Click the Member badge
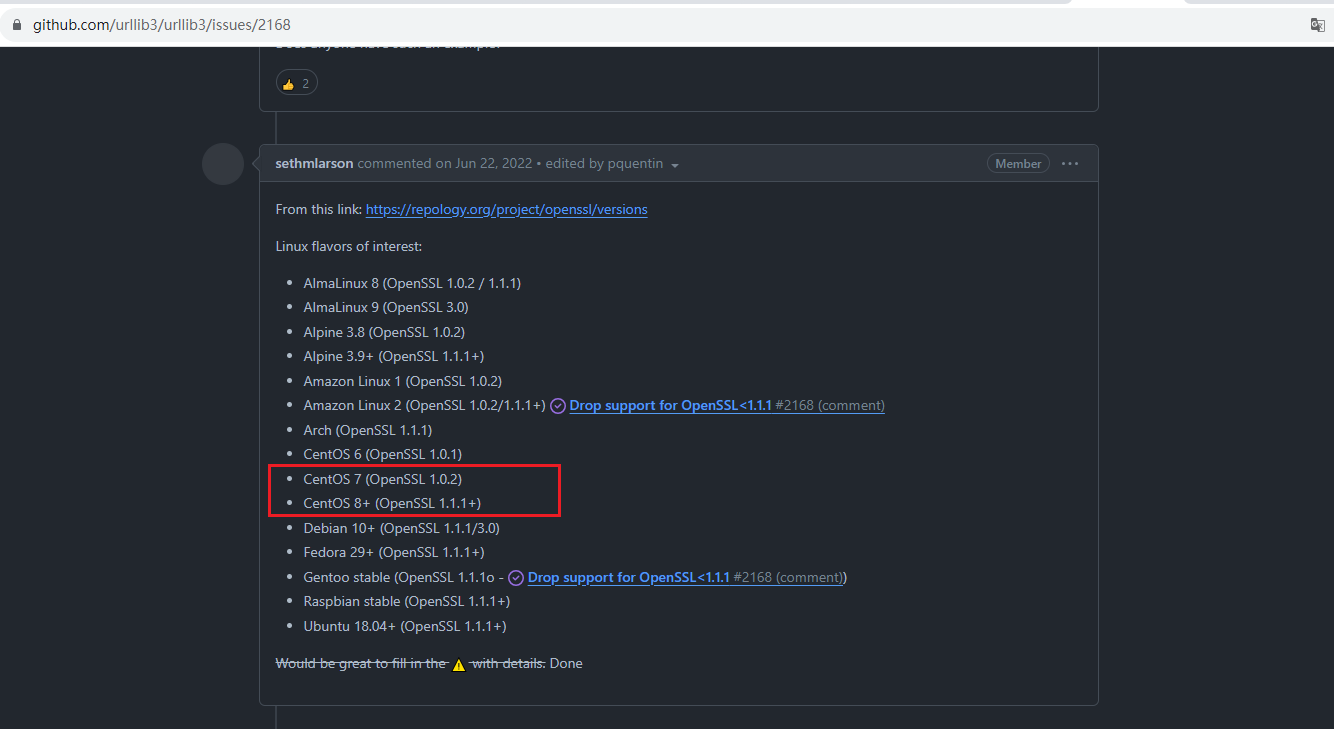This screenshot has height=729, width=1334. pos(1018,164)
